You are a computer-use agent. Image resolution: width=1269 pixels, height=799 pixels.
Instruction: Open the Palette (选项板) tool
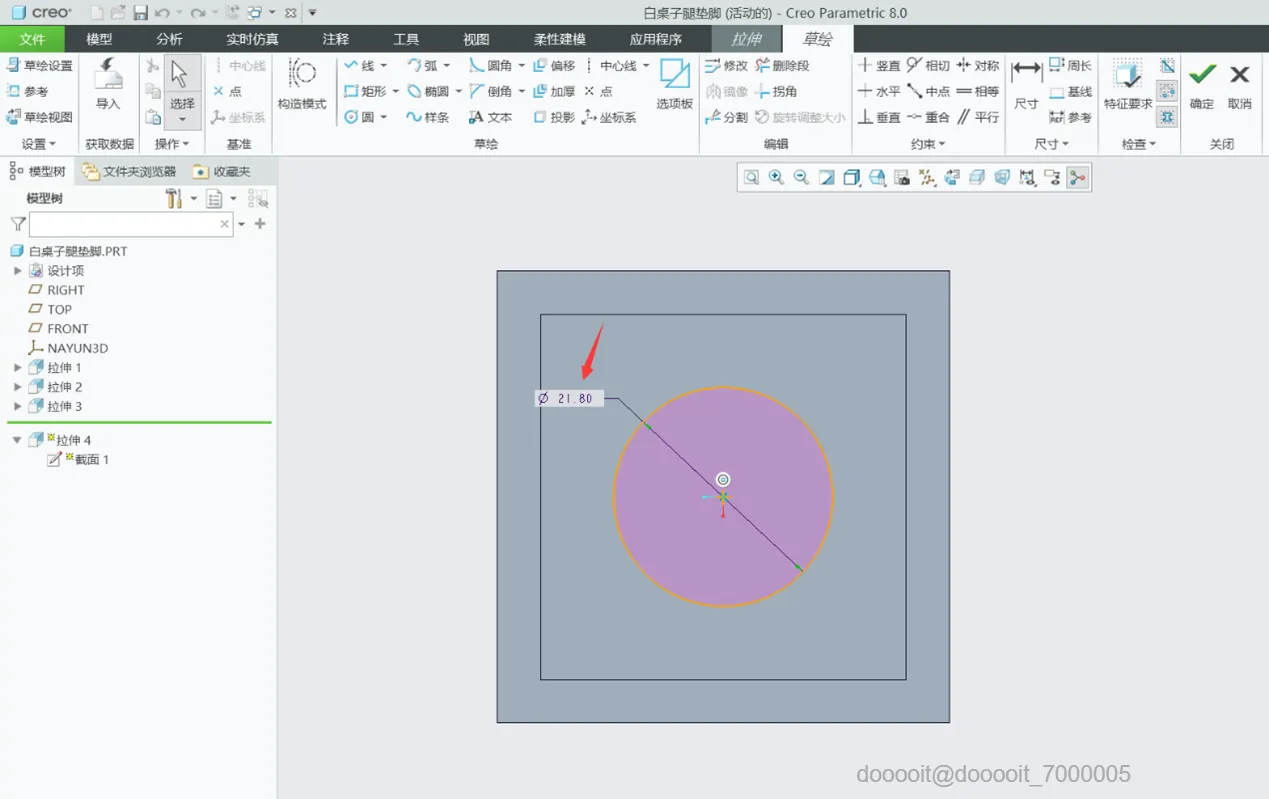point(675,85)
